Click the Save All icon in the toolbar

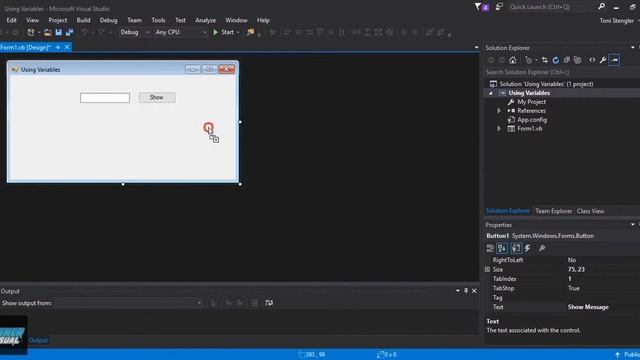tap(69, 32)
